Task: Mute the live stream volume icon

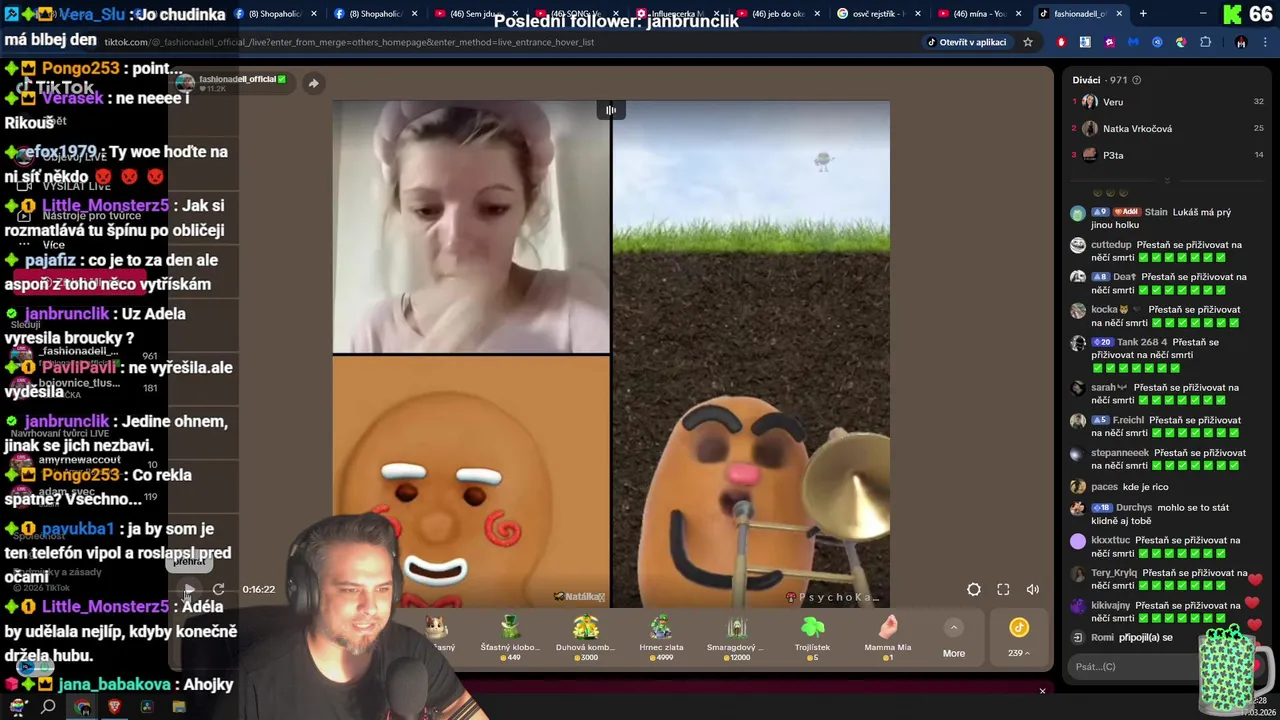Action: (x=1033, y=590)
